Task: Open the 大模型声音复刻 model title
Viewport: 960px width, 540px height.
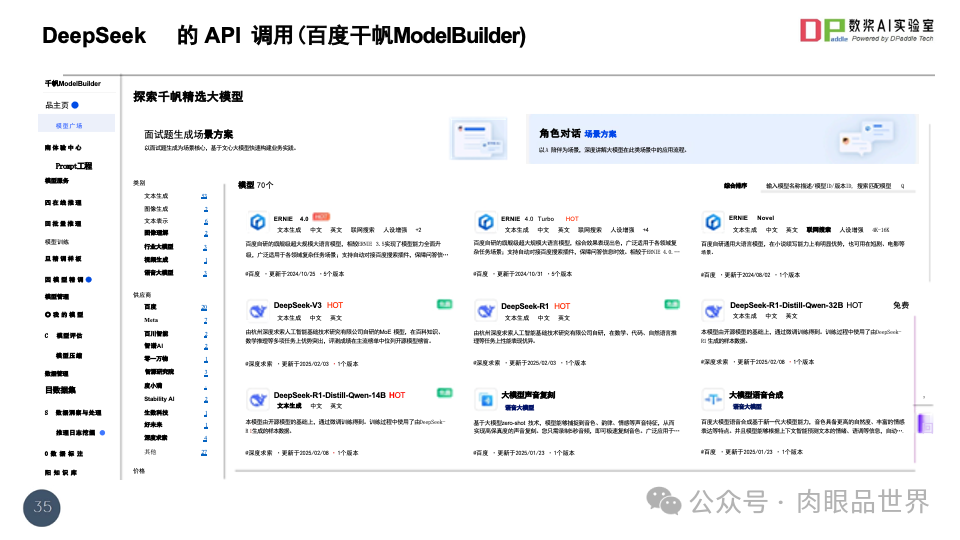Action: (528, 395)
